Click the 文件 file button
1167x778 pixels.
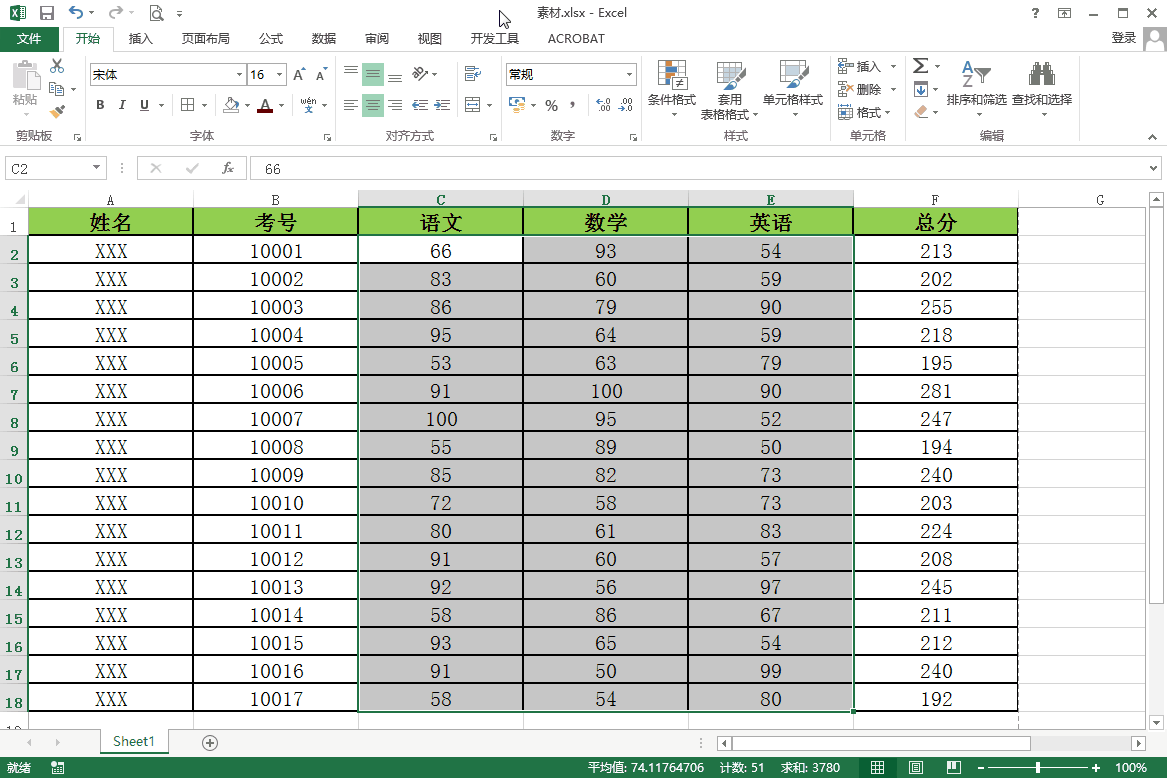30,39
